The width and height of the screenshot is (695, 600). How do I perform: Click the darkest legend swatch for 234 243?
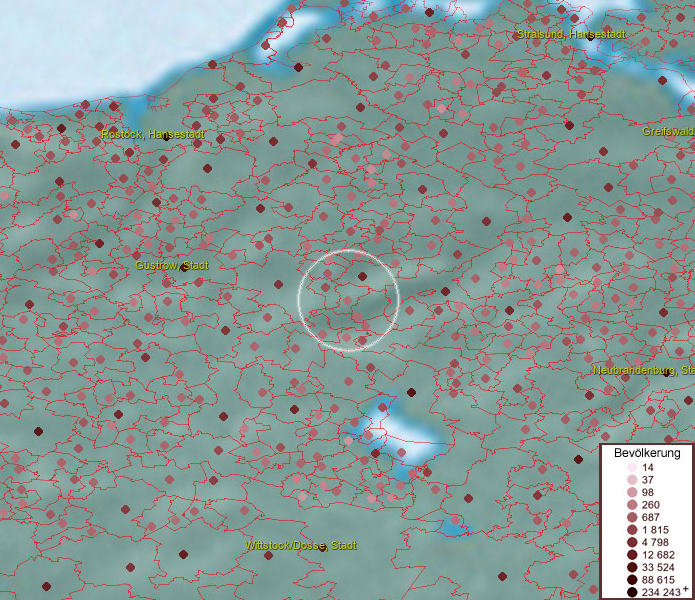pyautogui.click(x=632, y=592)
